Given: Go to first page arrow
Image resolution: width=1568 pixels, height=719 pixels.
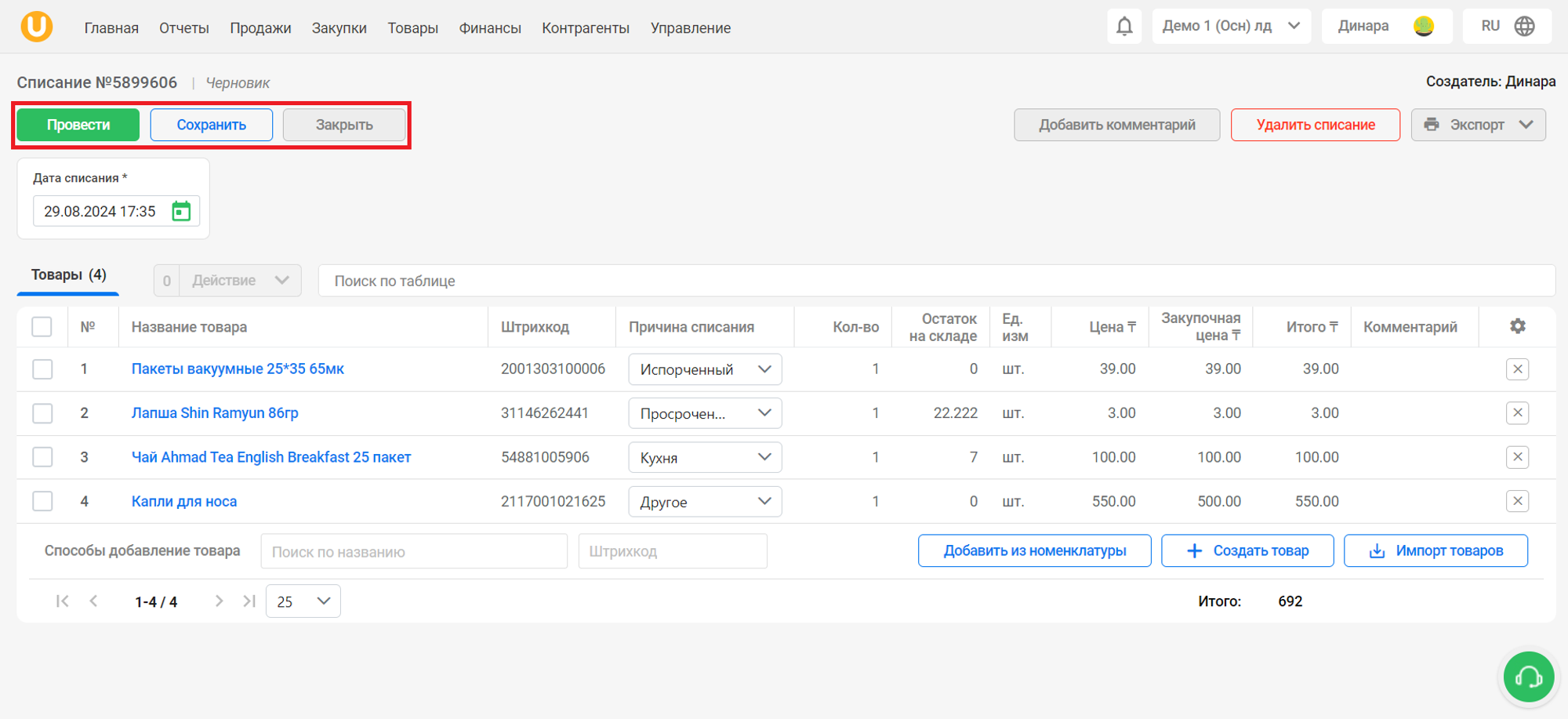Looking at the screenshot, I should pos(63,601).
